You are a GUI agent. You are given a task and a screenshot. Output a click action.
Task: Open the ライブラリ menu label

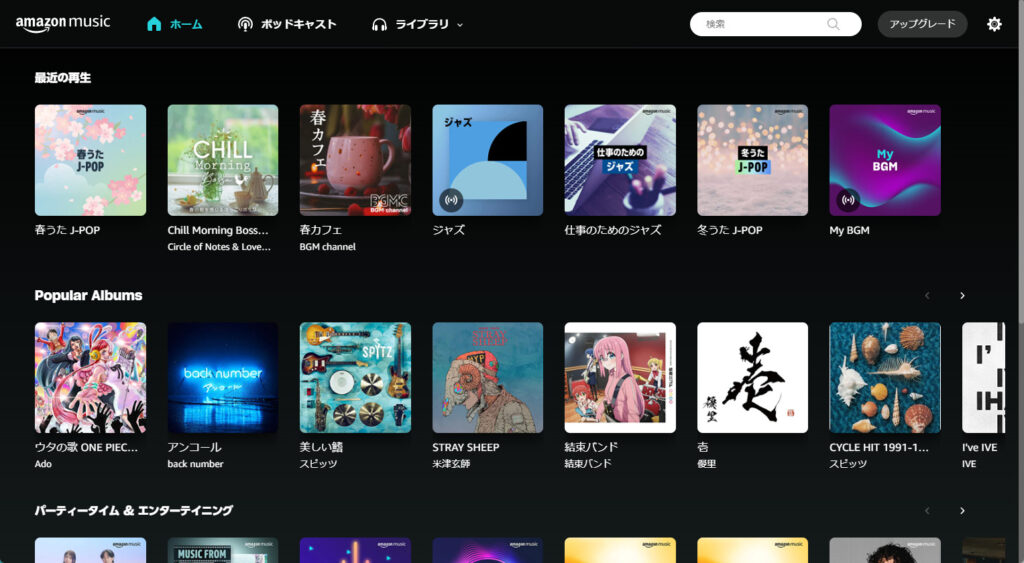pos(422,25)
